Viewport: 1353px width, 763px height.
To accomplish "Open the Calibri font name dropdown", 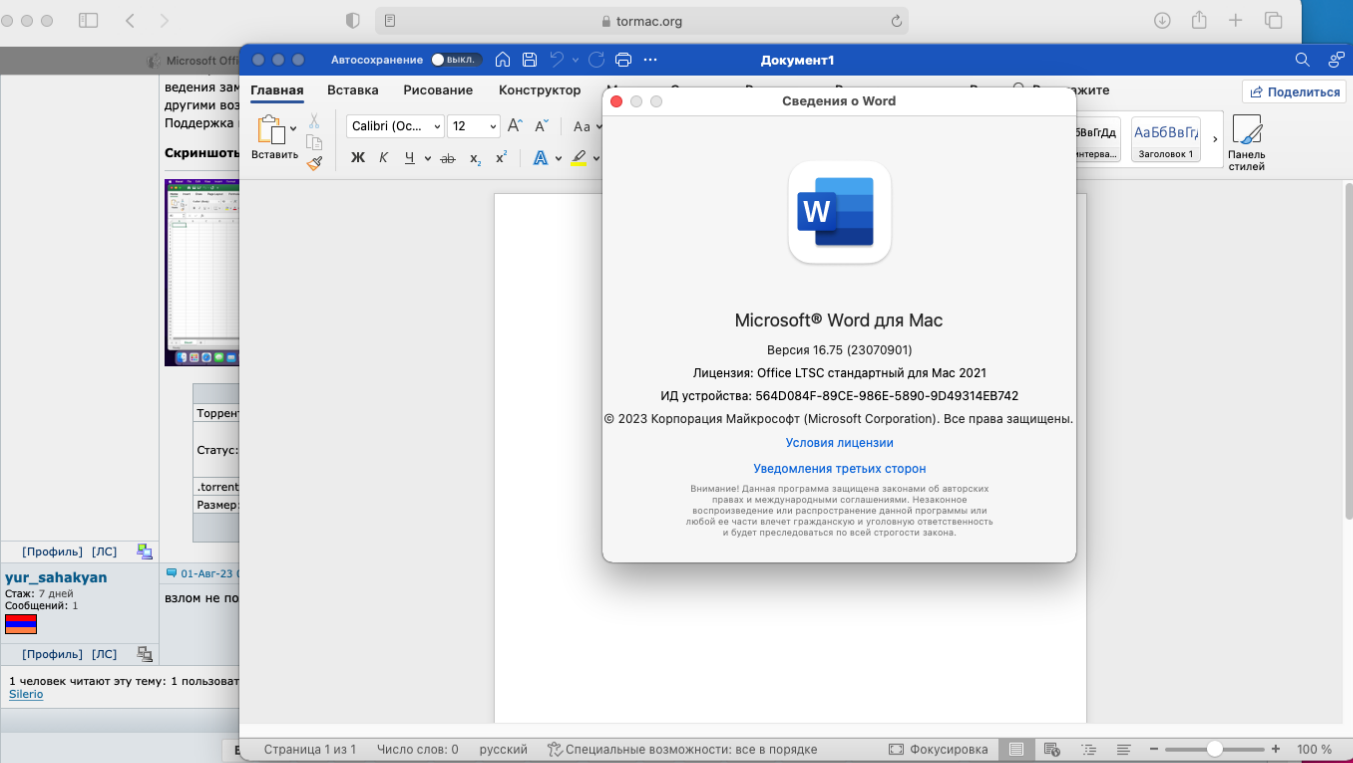I will [x=396, y=126].
